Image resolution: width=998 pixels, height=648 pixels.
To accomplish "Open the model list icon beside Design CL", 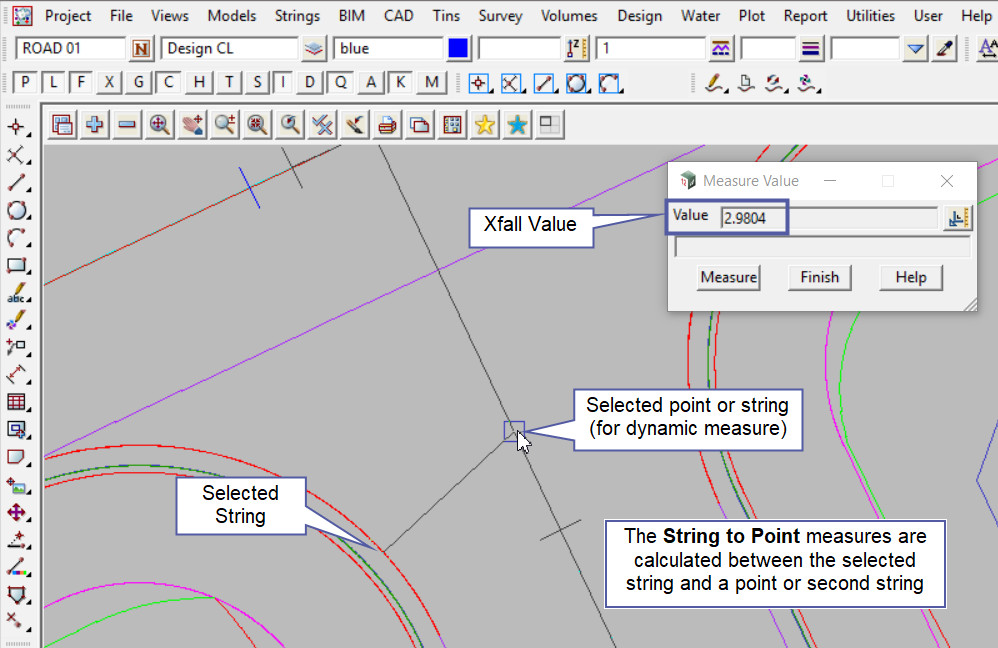I will point(315,49).
